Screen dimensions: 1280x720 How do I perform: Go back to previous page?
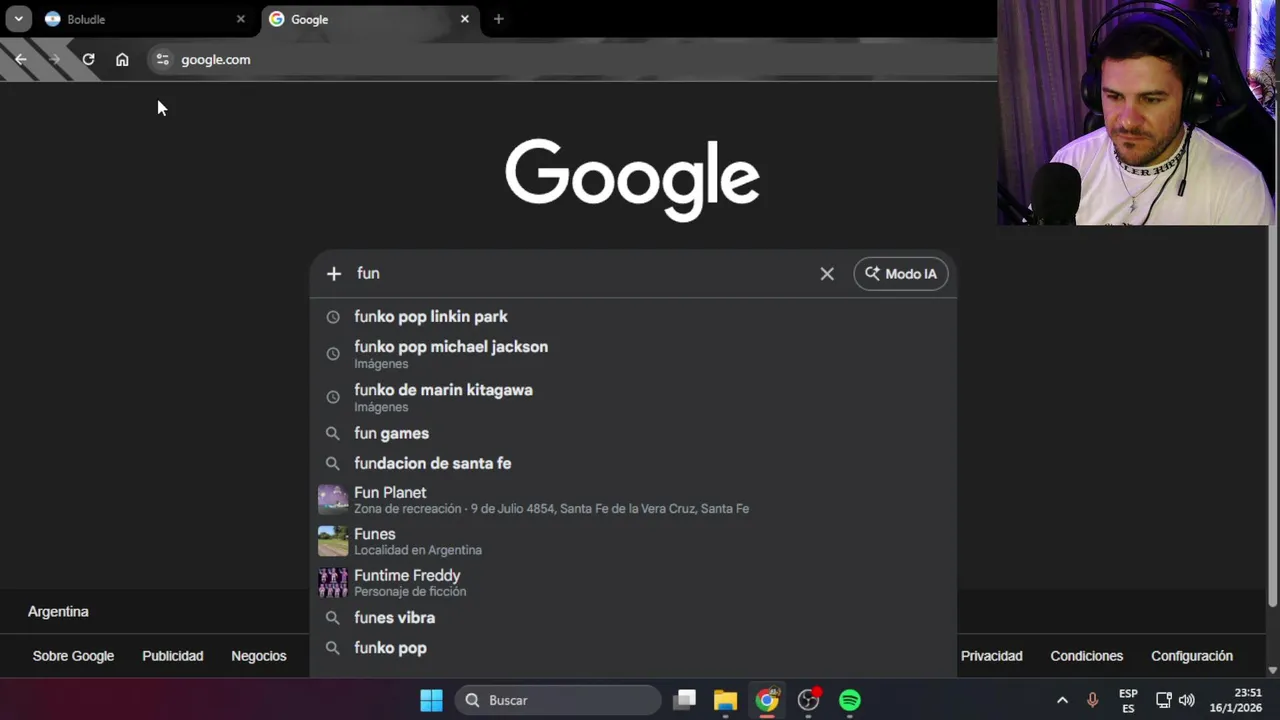coord(21,59)
